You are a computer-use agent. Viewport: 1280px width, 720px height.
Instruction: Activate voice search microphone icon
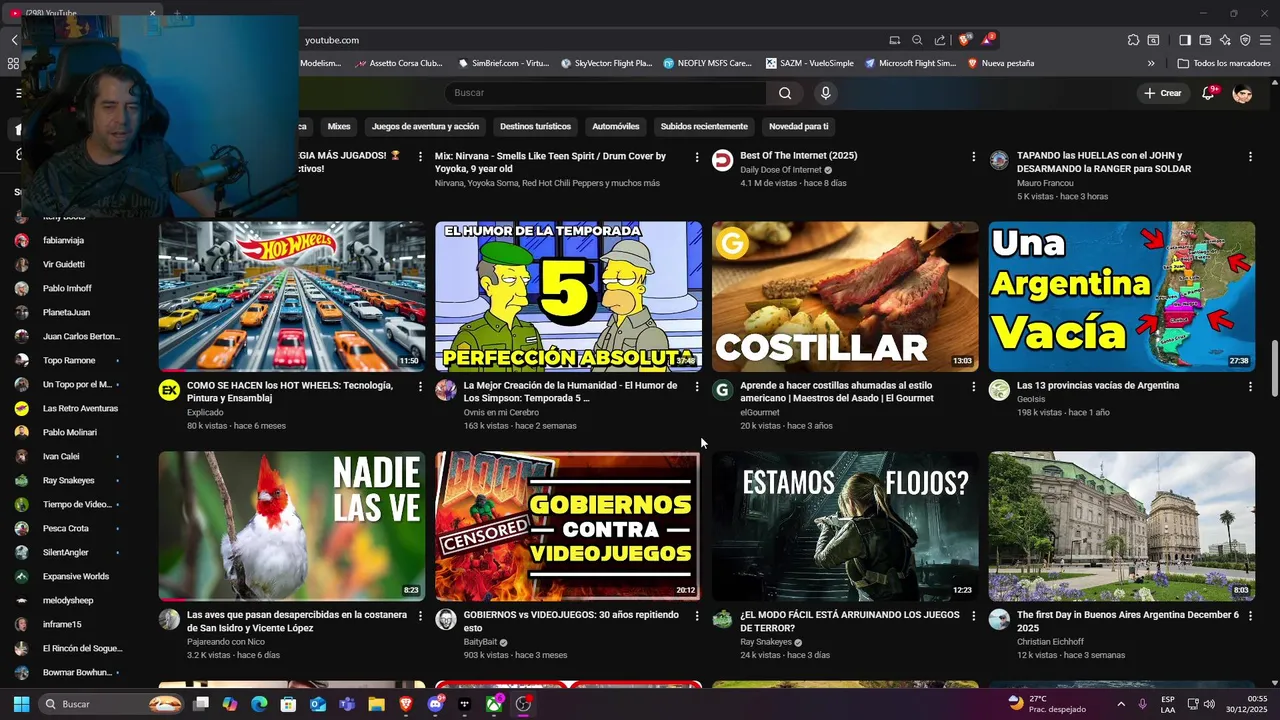pyautogui.click(x=825, y=93)
